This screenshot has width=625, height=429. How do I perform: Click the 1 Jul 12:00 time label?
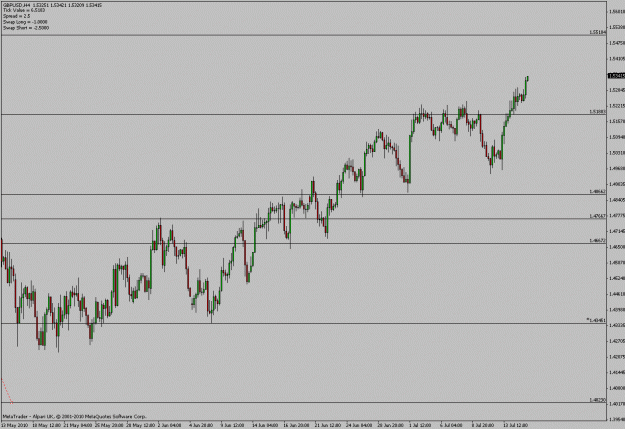pos(420,425)
